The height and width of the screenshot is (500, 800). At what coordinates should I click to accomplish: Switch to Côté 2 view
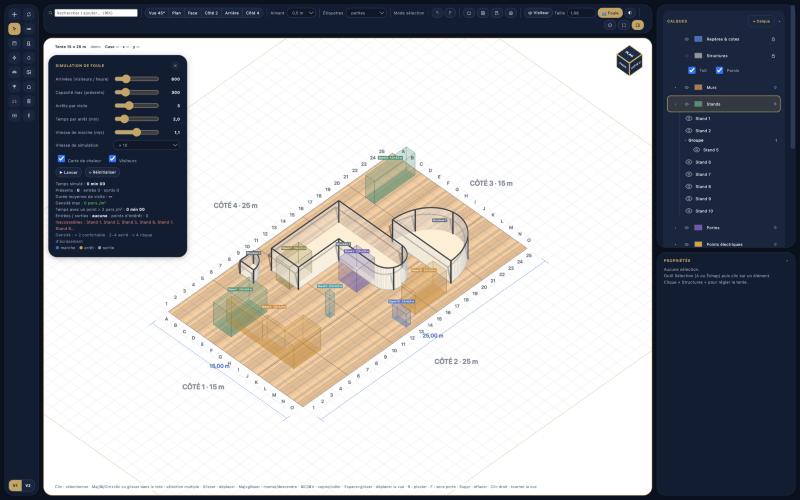pyautogui.click(x=211, y=13)
